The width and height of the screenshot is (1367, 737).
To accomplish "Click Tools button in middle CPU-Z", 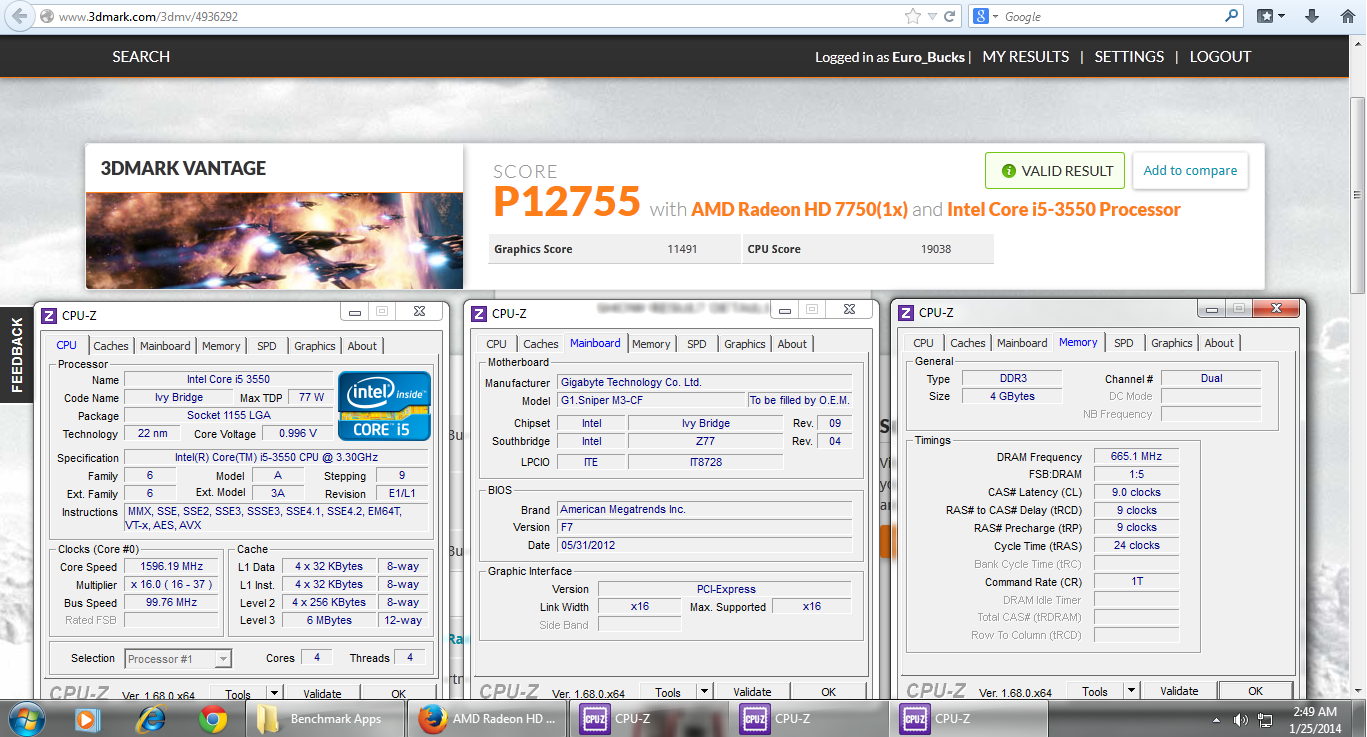I will point(668,691).
